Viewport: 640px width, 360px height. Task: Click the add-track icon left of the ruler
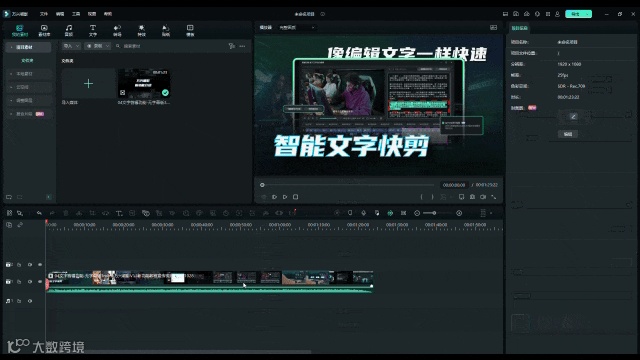tap(9, 225)
